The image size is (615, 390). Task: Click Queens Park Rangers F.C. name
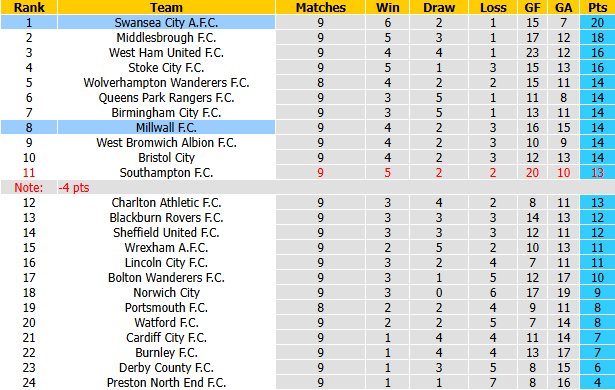point(166,98)
